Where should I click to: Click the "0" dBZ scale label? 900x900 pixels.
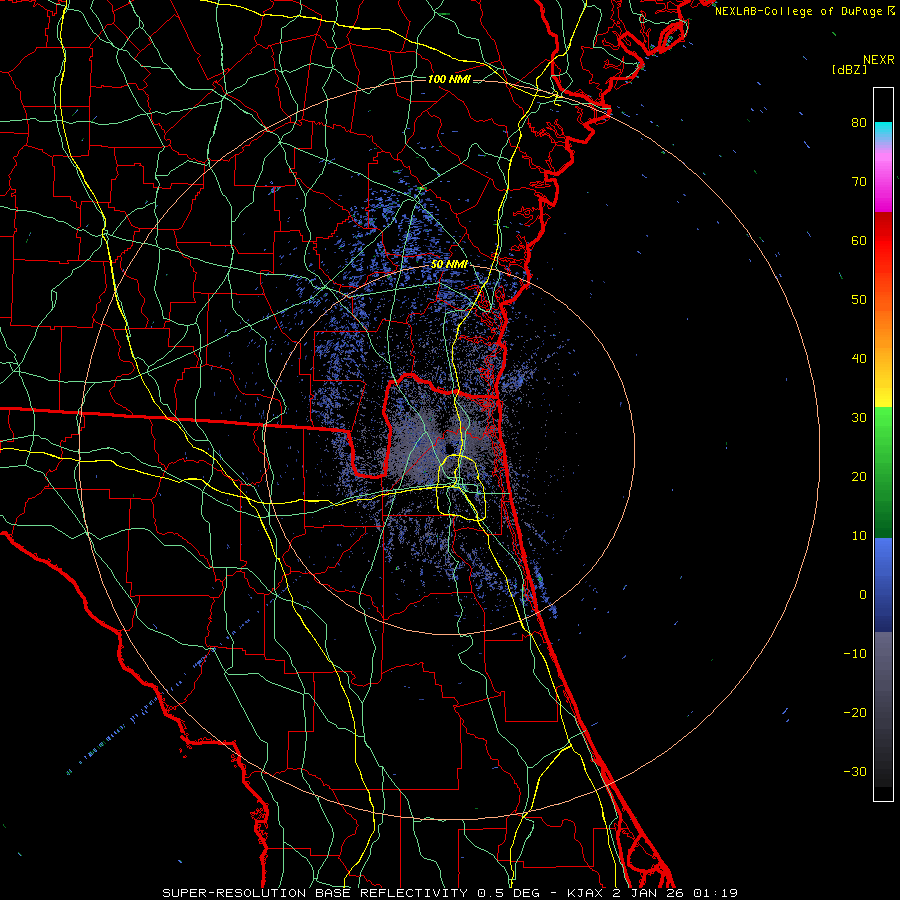pos(863,595)
